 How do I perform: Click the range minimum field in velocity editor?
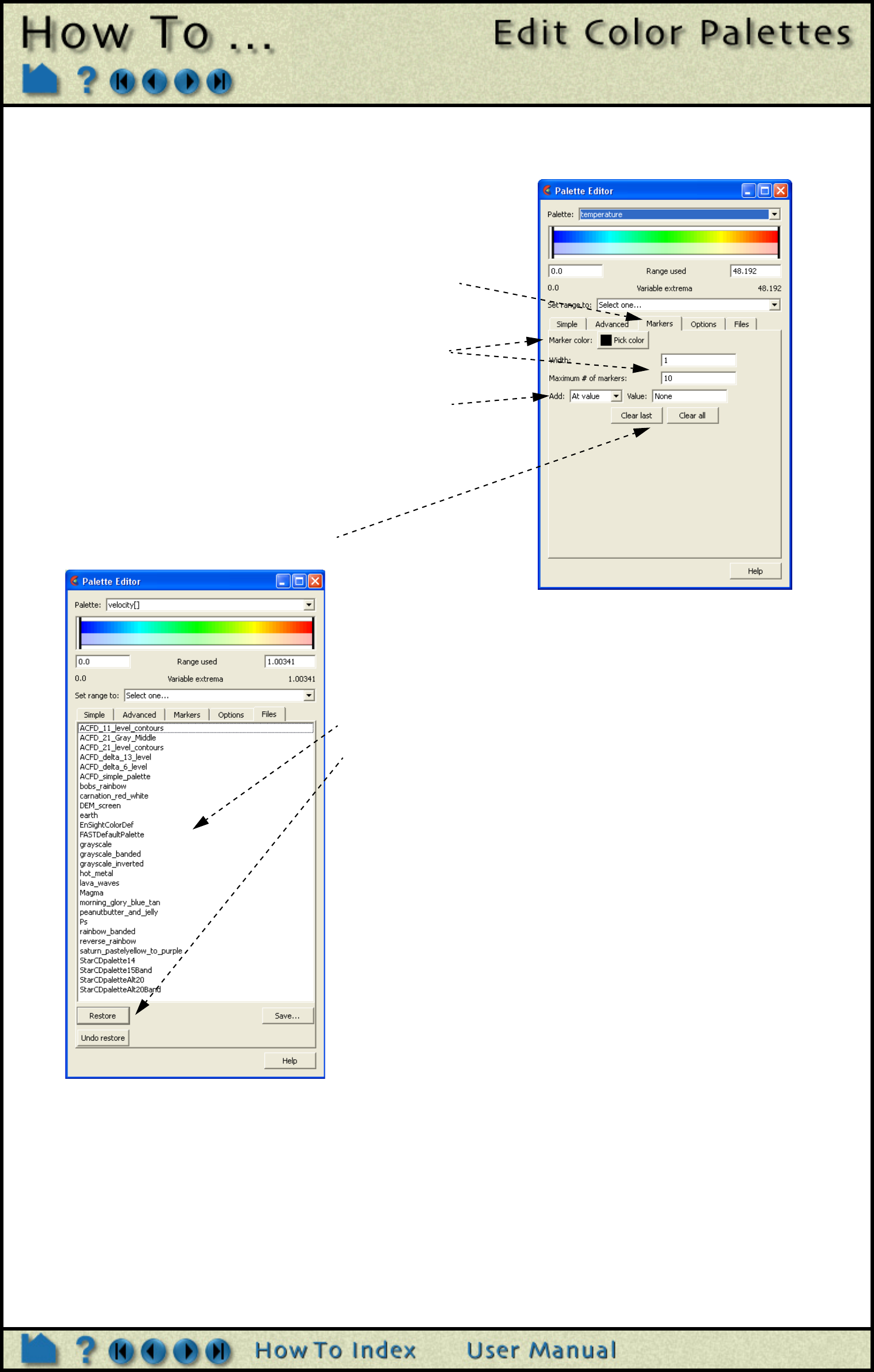tap(103, 662)
